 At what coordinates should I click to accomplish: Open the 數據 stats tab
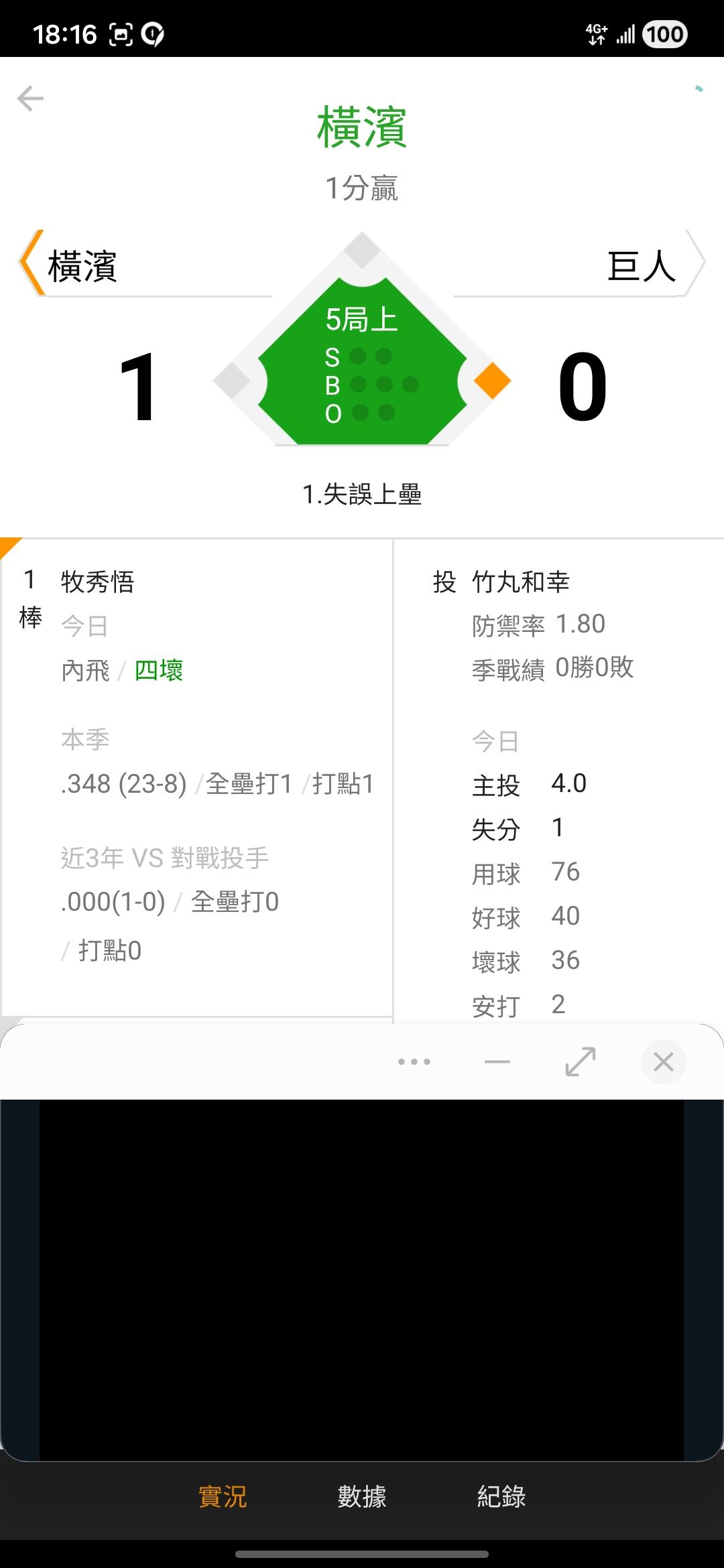(362, 1496)
